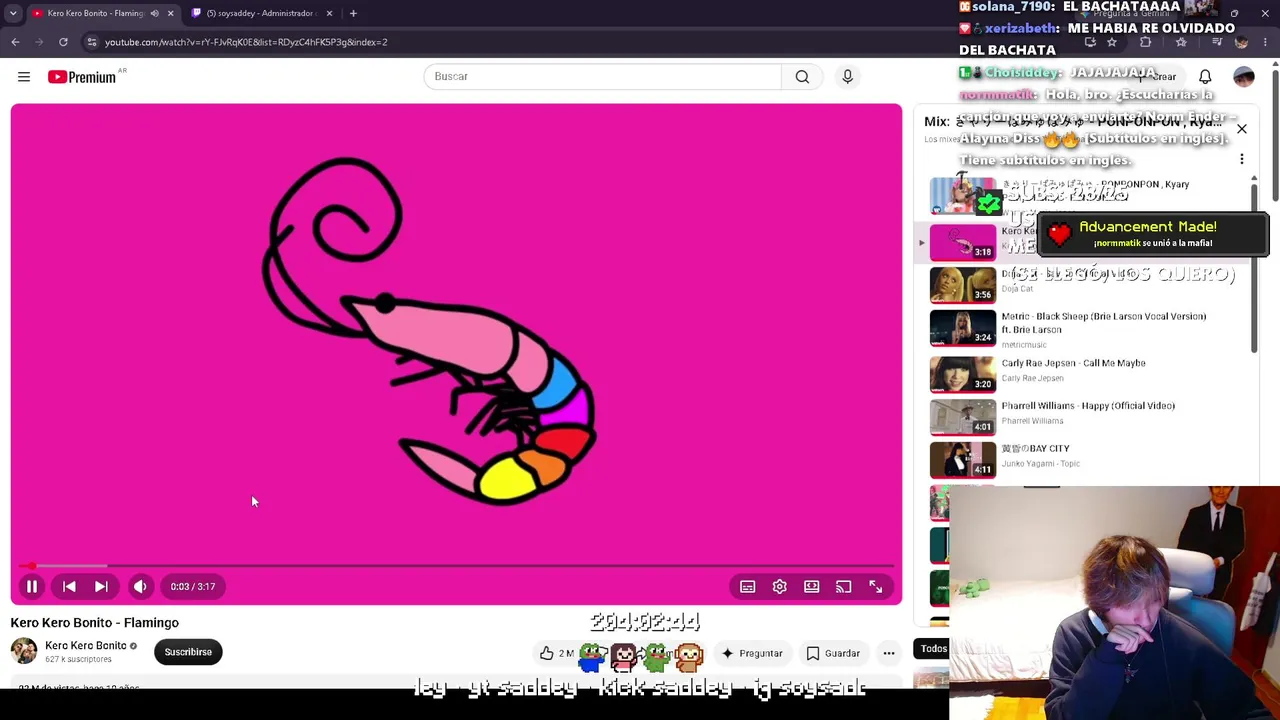Switch the player to theater mode
Image resolution: width=1280 pixels, height=720 pixels.
[812, 587]
